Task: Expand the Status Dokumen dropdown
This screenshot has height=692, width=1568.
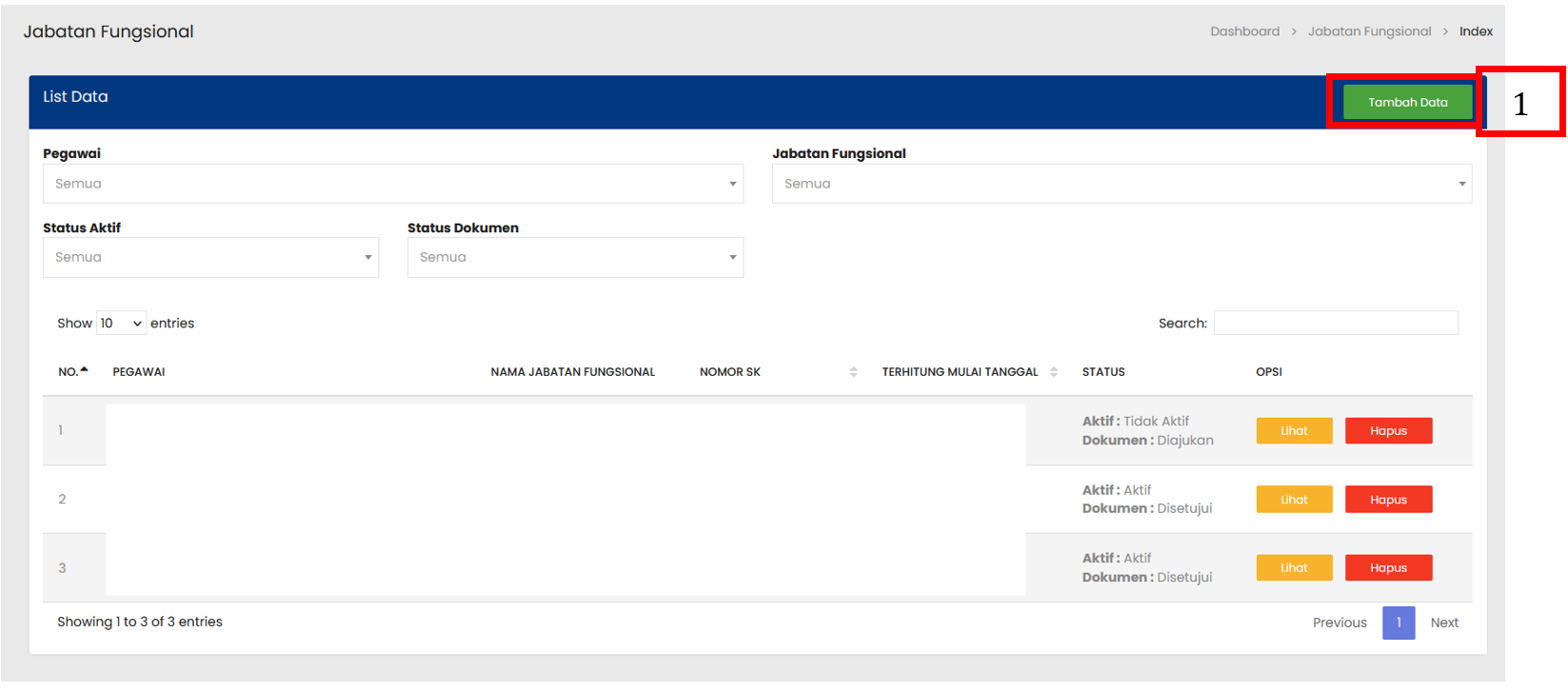Action: 575,257
